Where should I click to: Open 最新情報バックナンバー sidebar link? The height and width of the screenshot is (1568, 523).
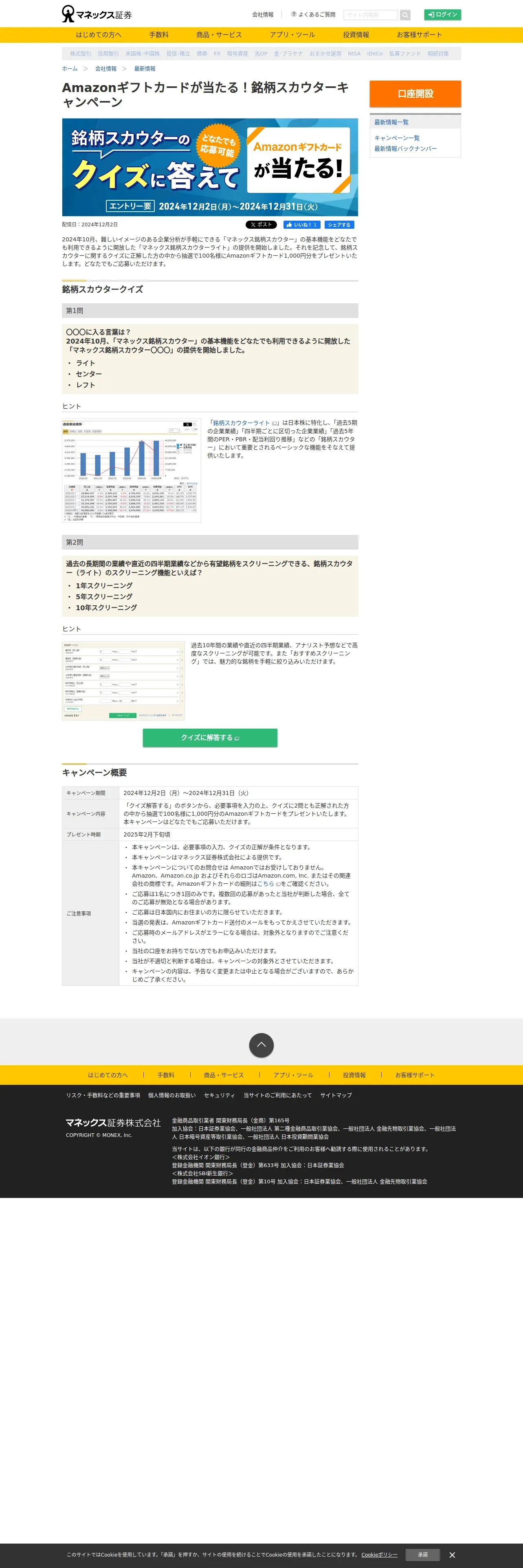point(406,149)
